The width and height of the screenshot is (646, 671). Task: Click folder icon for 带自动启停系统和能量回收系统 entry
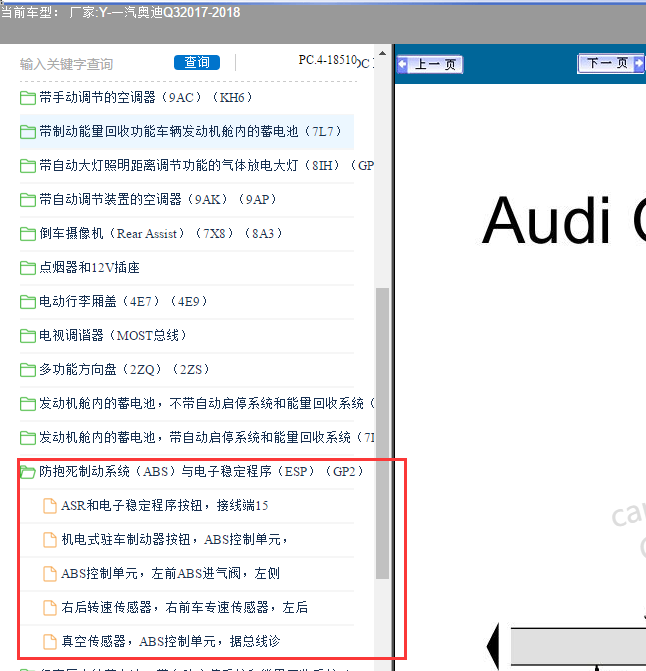28,437
